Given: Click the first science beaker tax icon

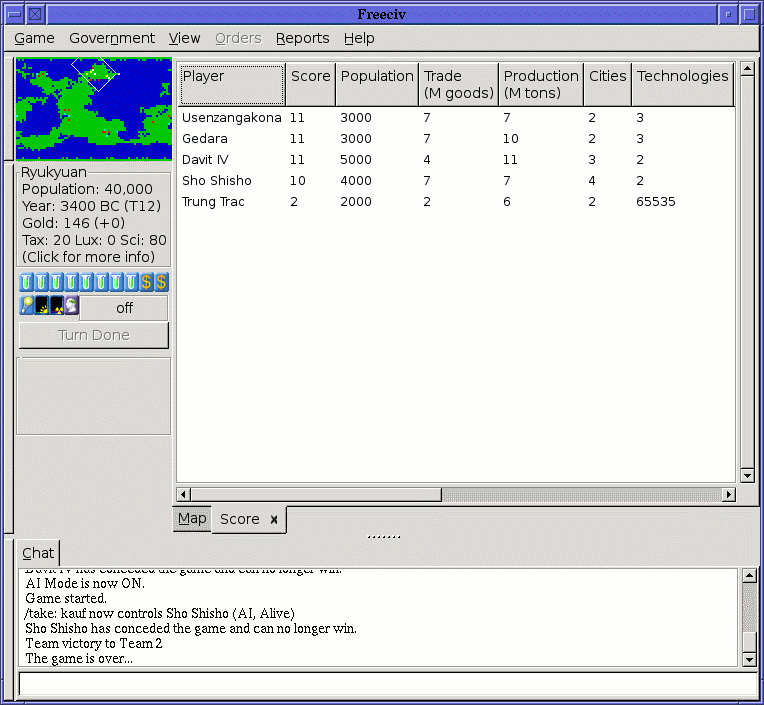Looking at the screenshot, I should (x=27, y=282).
